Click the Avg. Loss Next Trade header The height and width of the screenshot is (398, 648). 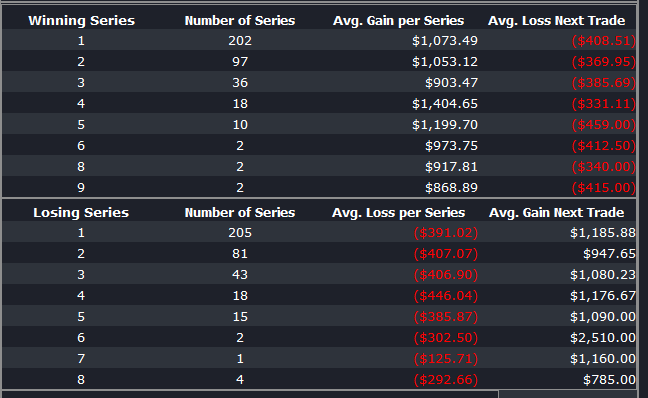tap(556, 21)
